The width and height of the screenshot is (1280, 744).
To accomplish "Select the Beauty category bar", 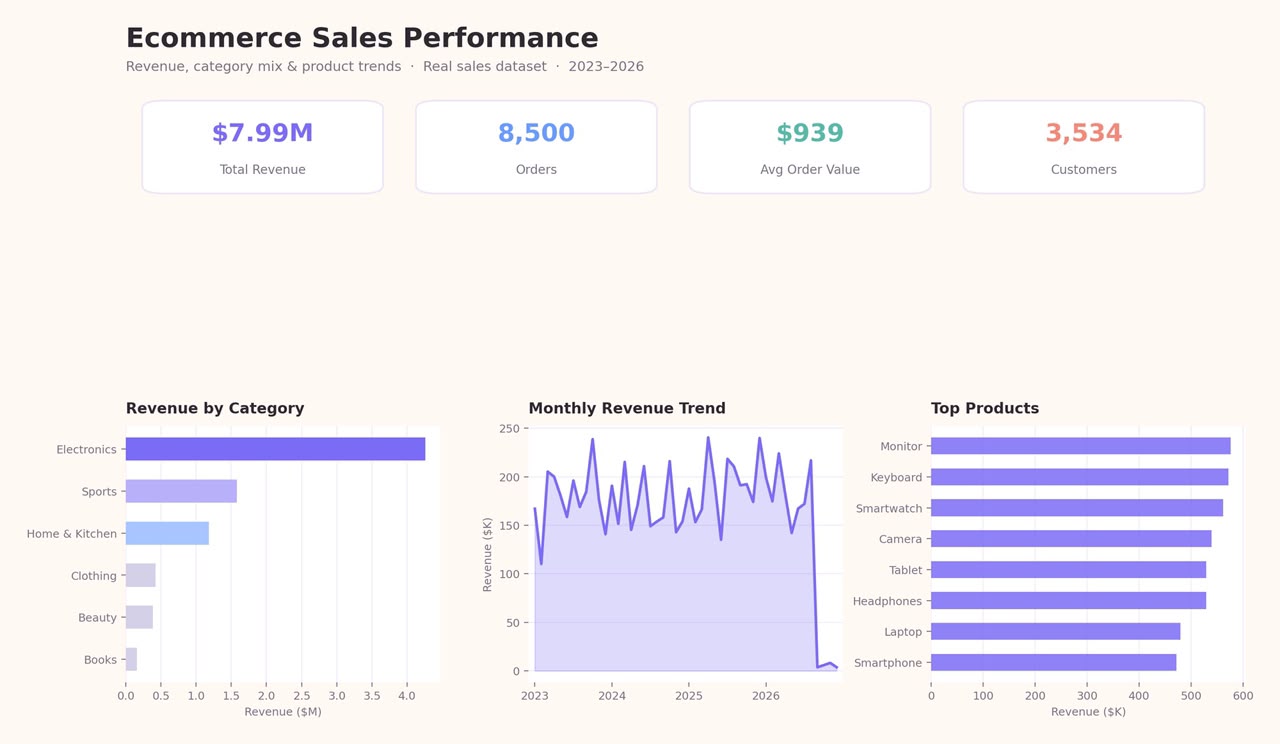I will click(139, 617).
